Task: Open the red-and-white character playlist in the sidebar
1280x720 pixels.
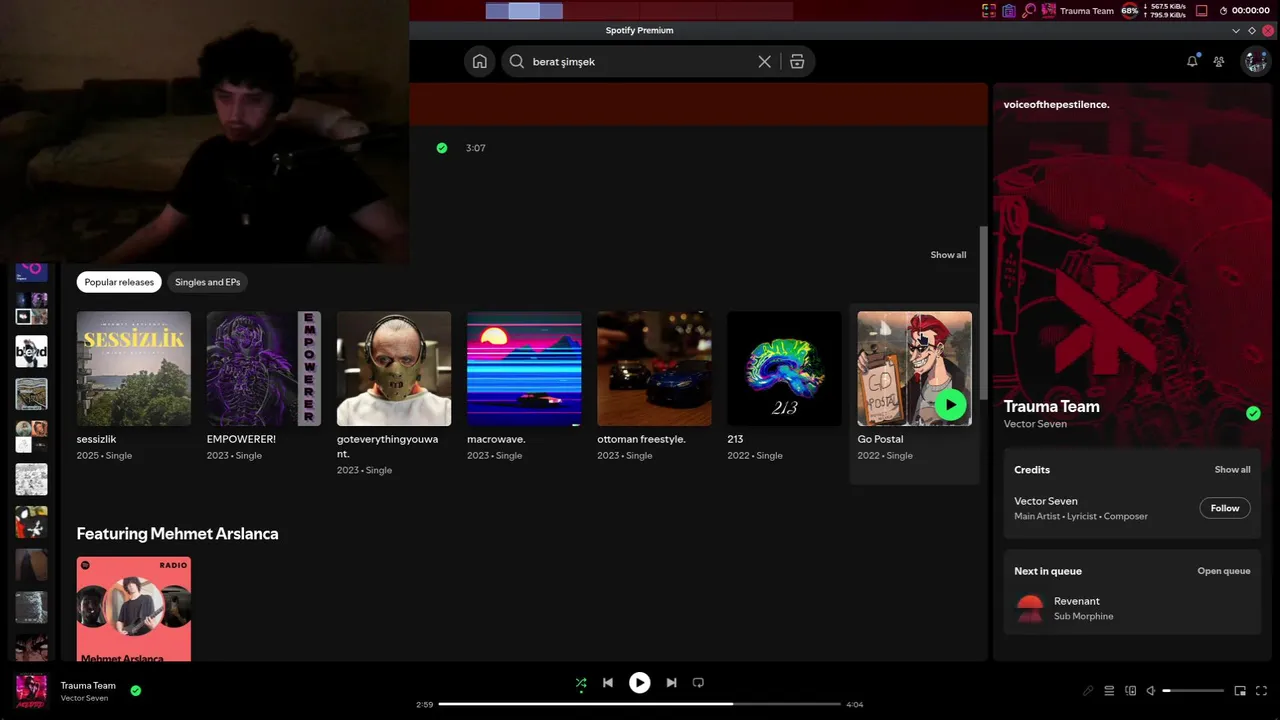Action: [31, 522]
